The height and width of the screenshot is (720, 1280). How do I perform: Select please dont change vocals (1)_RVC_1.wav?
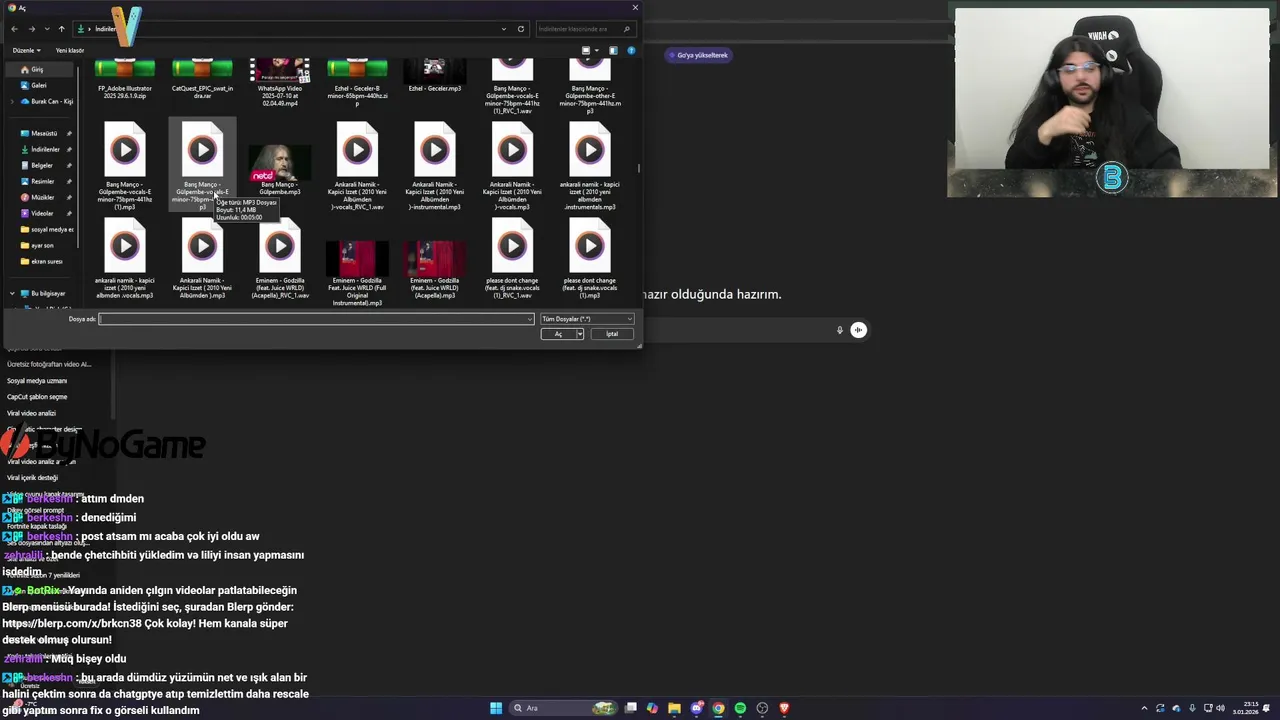tap(512, 259)
